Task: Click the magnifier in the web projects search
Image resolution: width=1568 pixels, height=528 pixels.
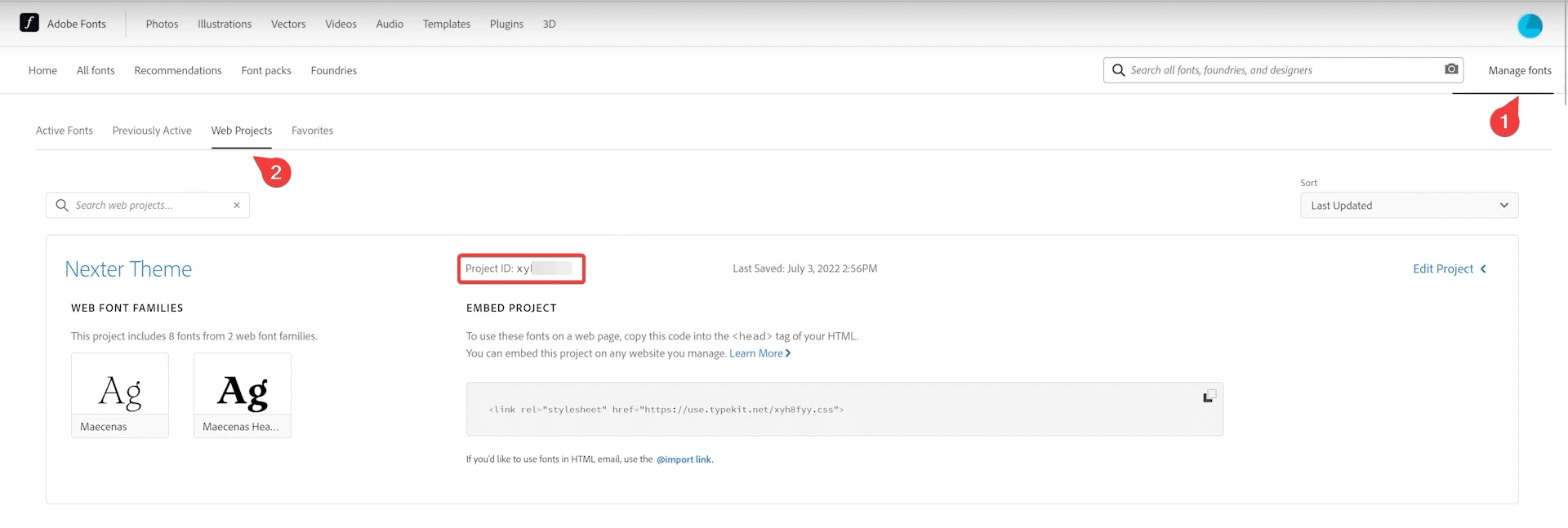Action: coord(62,206)
